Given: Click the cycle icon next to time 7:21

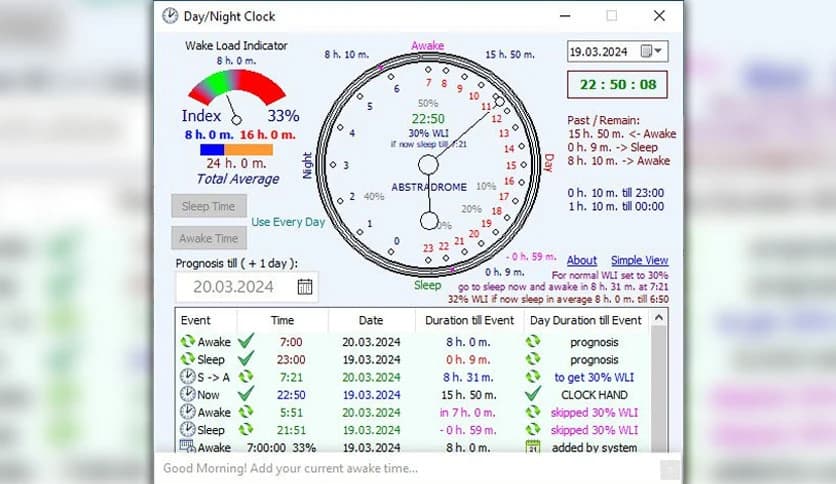Looking at the screenshot, I should pyautogui.click(x=246, y=376).
